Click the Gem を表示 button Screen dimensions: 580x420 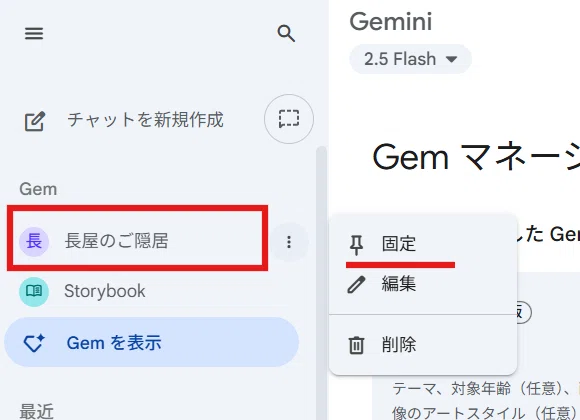click(151, 342)
